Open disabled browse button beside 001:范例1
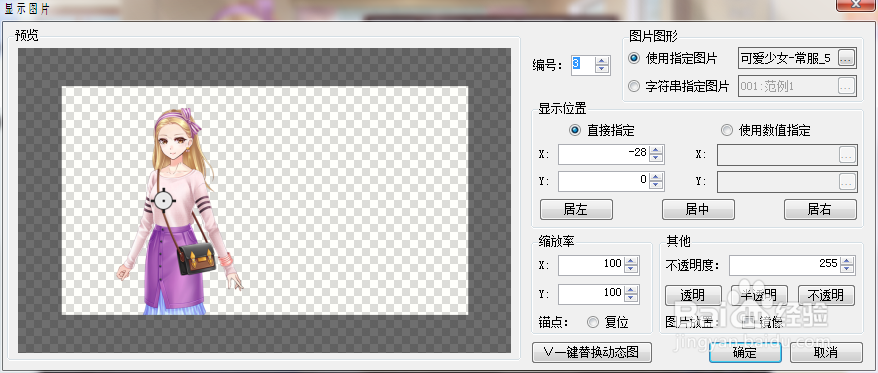 847,86
